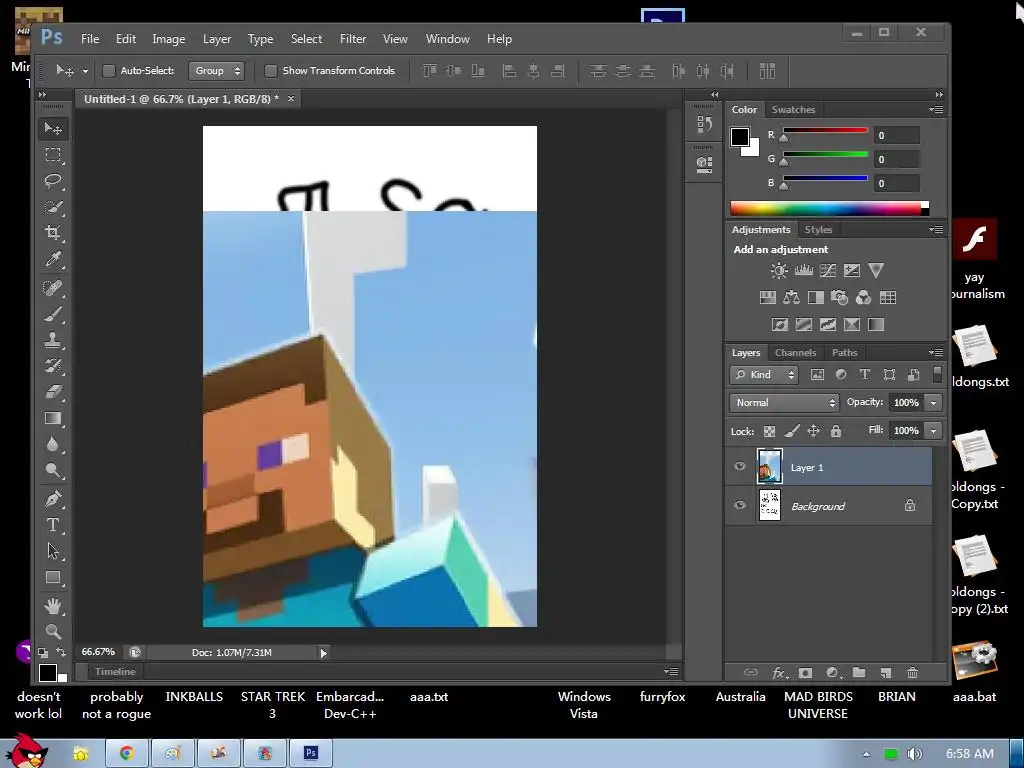This screenshot has width=1024, height=768.
Task: Enable the Auto-Select checkbox
Action: [109, 71]
